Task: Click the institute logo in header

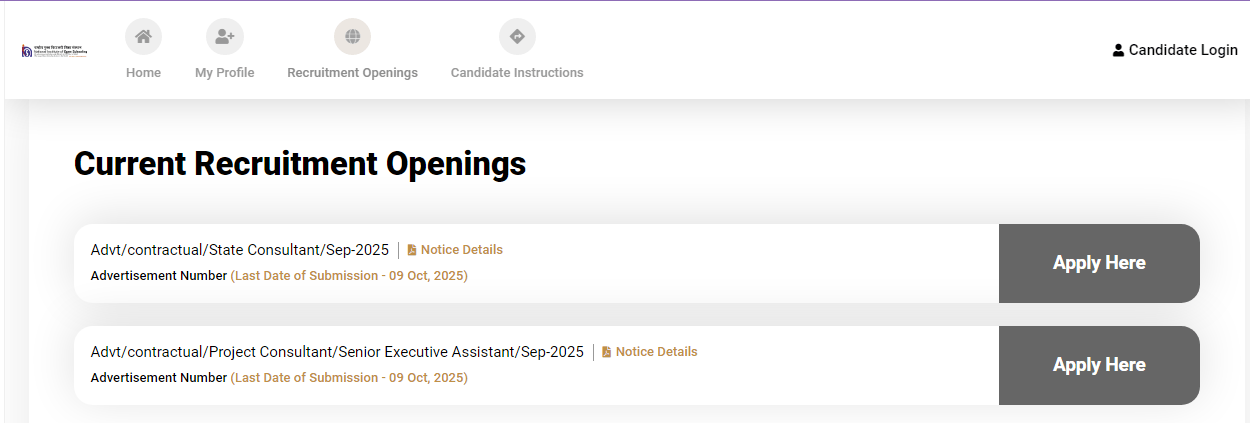Action: (x=55, y=50)
